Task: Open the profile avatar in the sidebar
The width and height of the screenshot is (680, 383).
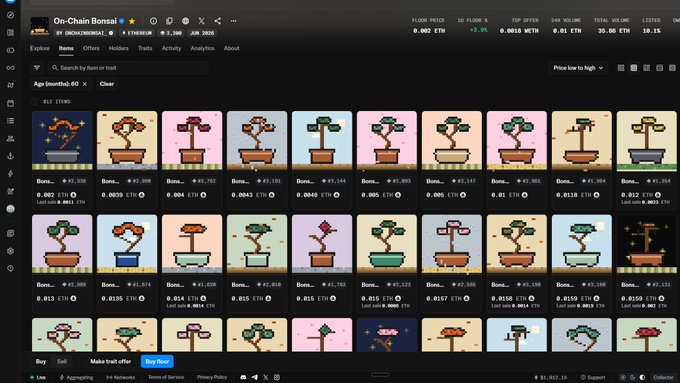Action: [x=10, y=209]
